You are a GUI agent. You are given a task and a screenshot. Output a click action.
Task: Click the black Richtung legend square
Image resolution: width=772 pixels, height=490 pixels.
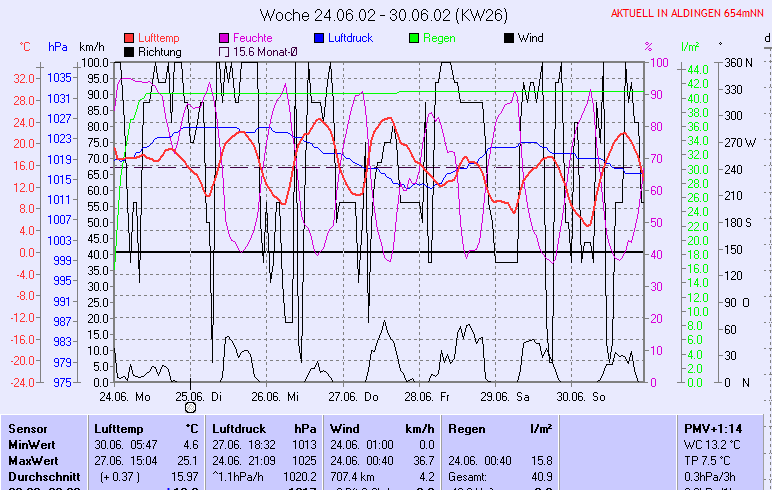point(129,51)
